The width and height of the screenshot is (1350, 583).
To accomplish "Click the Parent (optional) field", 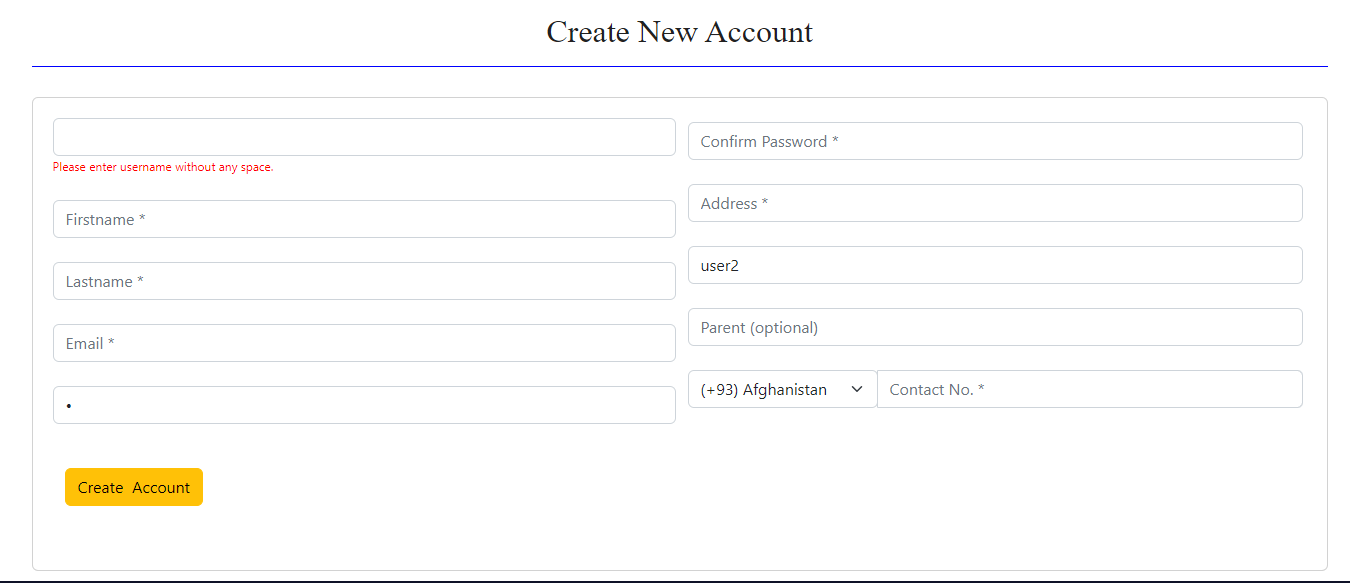I will coord(994,327).
